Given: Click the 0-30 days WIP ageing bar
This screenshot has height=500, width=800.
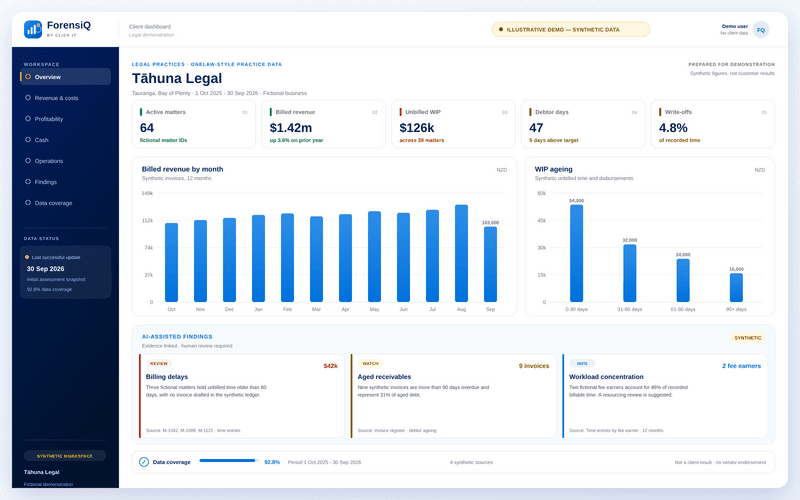Looking at the screenshot, I should tap(577, 253).
